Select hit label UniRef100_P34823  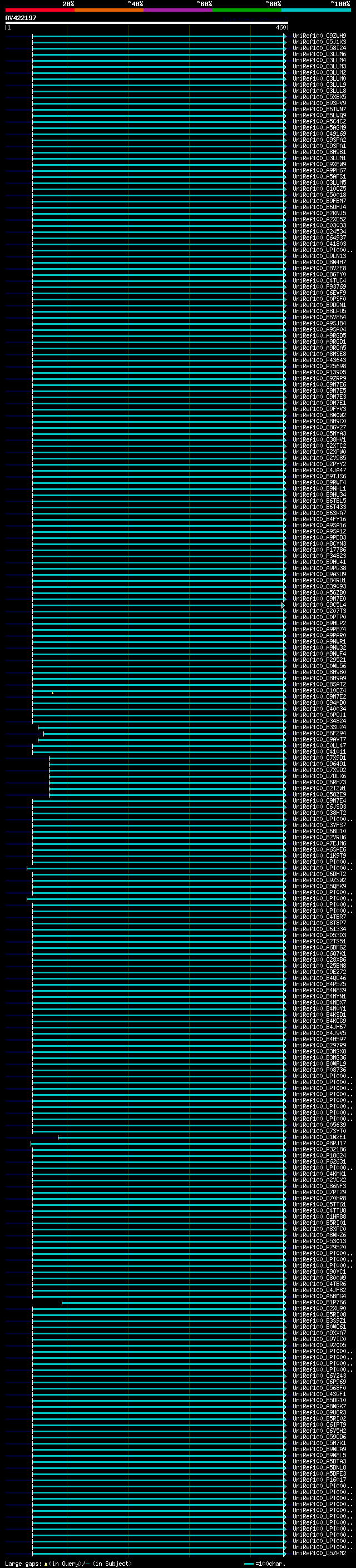pos(319,556)
